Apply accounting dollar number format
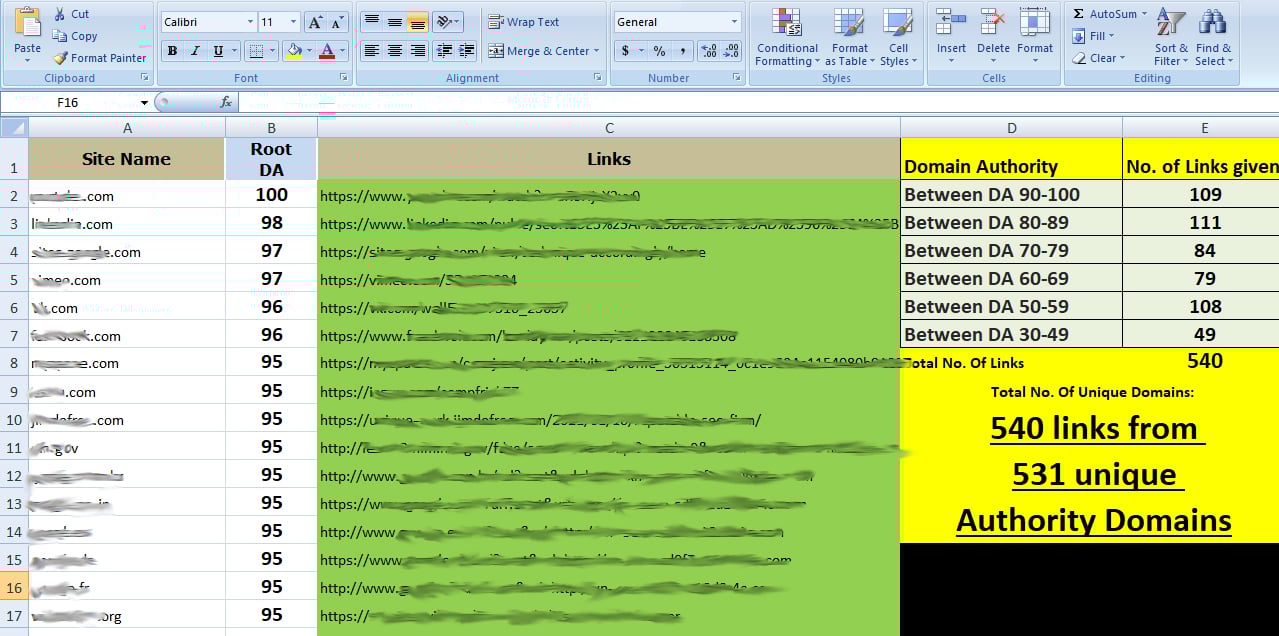Image resolution: width=1279 pixels, height=636 pixels. coord(625,51)
